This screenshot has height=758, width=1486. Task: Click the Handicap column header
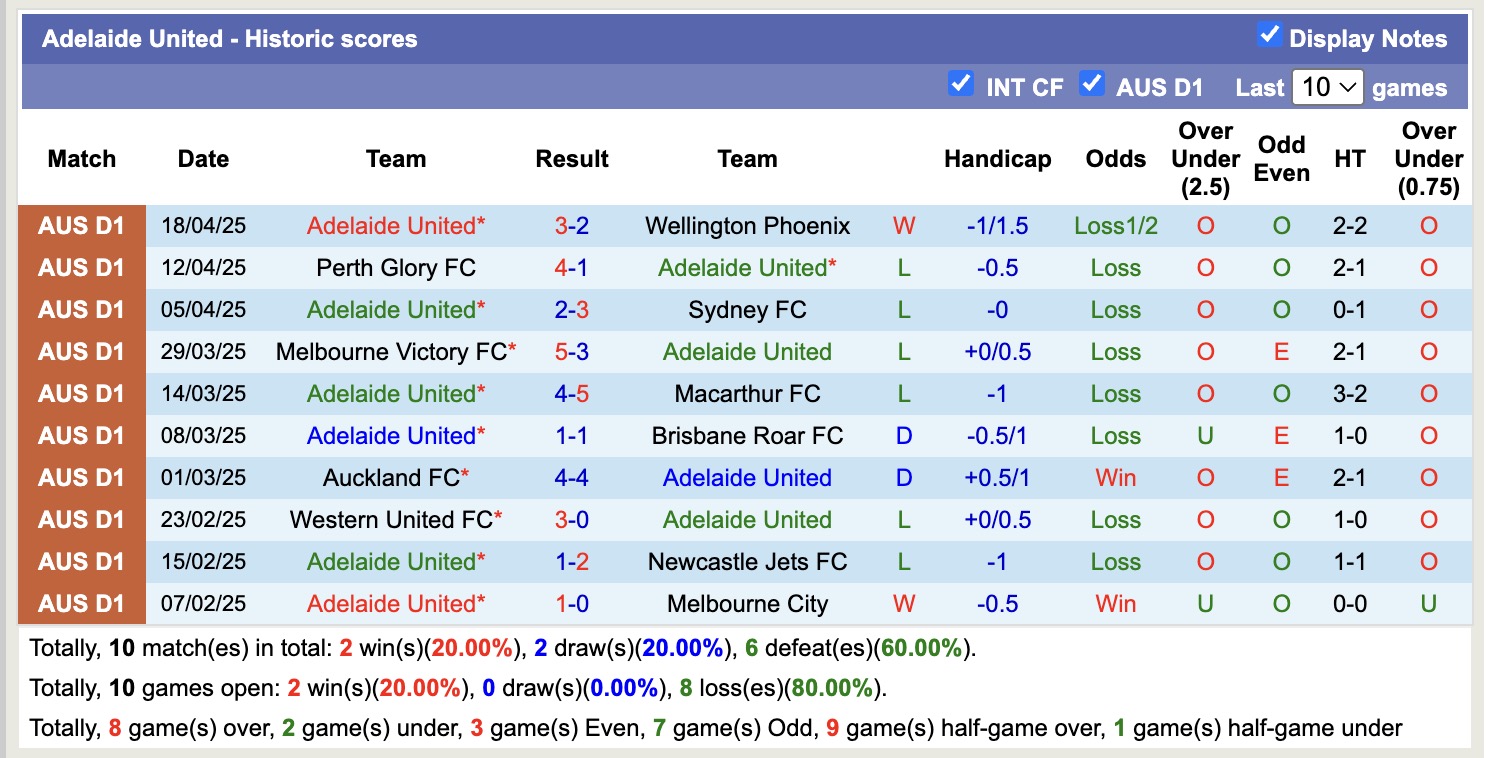pyautogui.click(x=997, y=158)
